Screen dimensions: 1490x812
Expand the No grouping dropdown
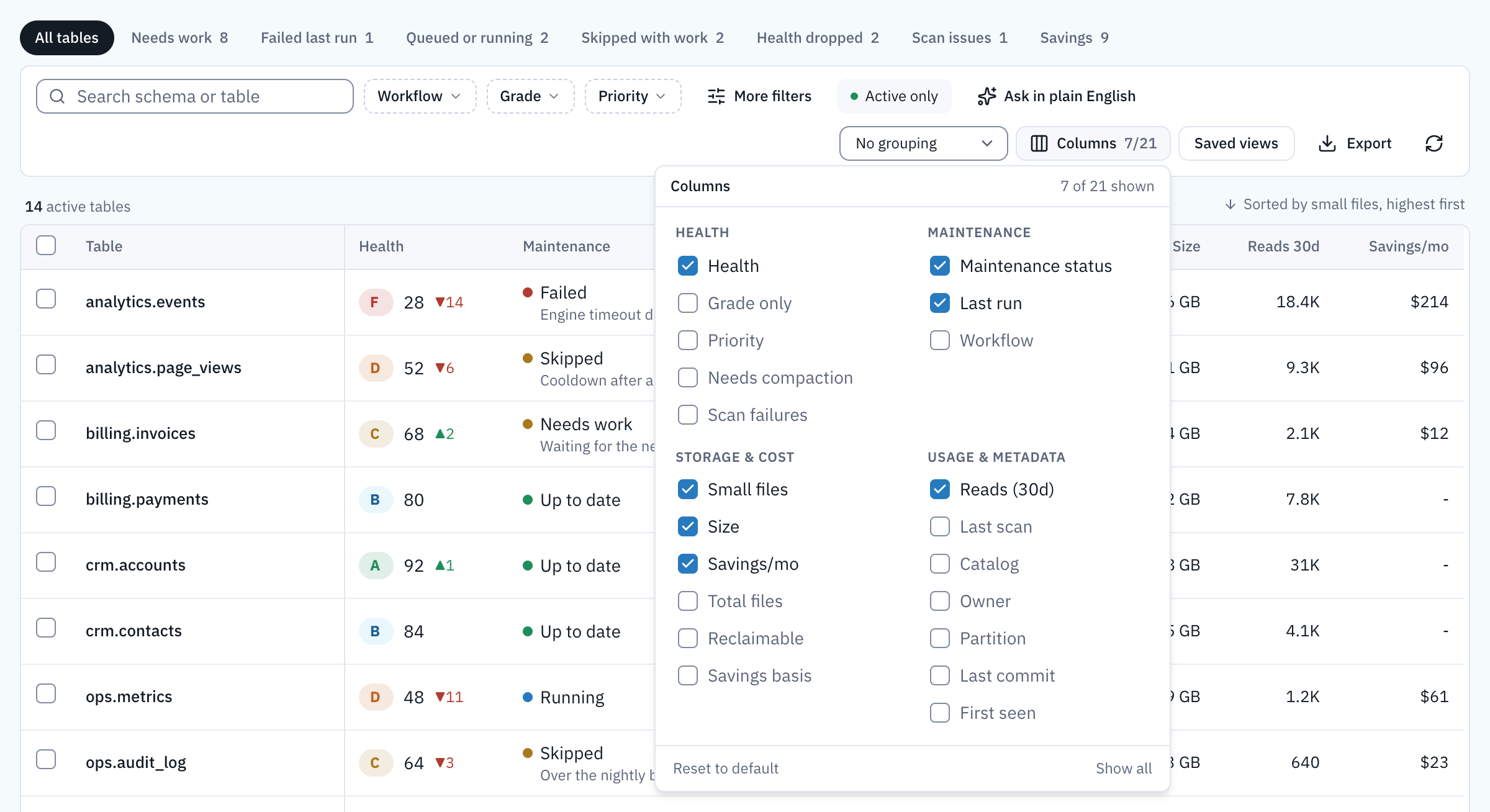pyautogui.click(x=923, y=143)
